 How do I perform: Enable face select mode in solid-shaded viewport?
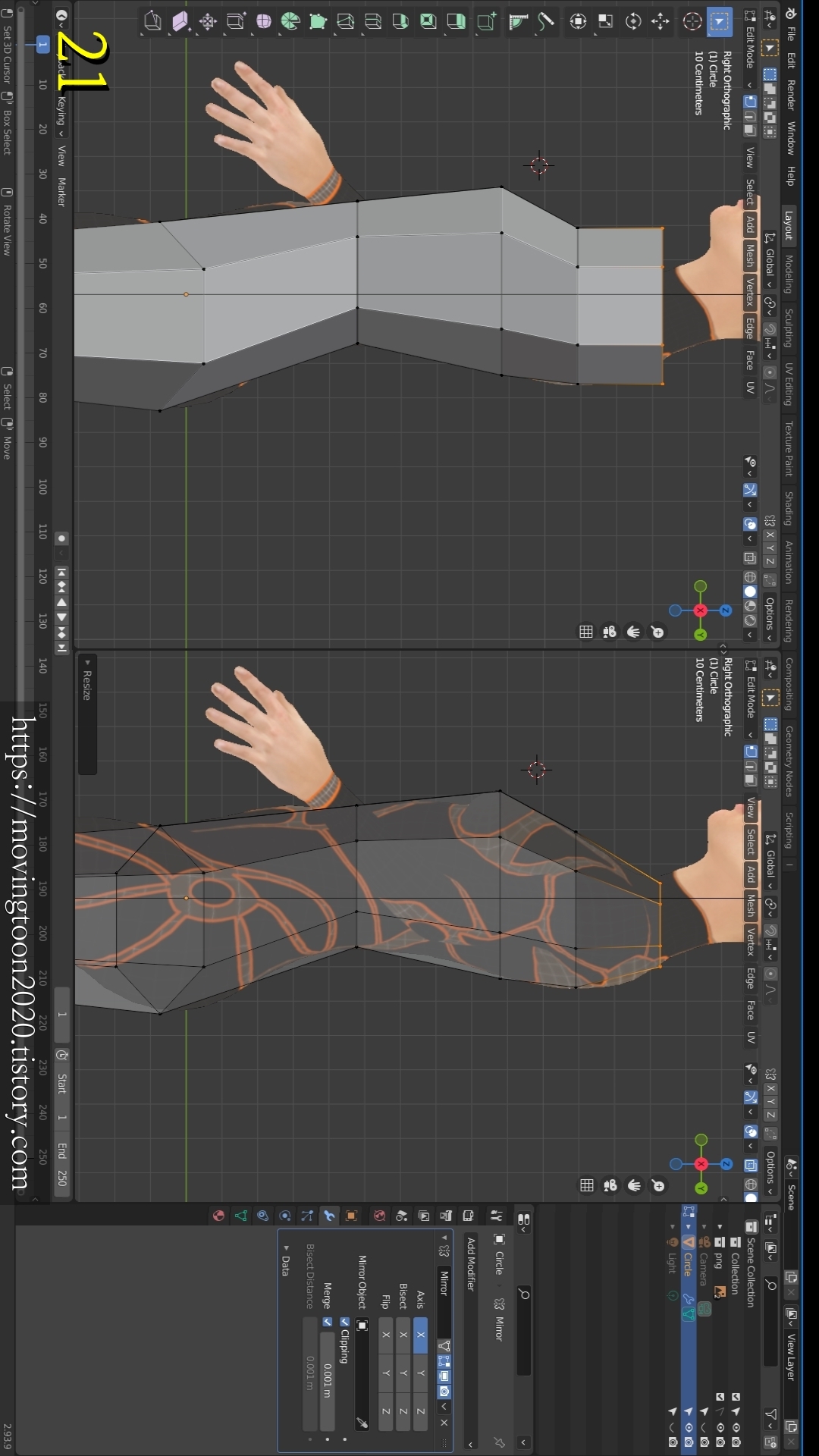click(x=750, y=130)
